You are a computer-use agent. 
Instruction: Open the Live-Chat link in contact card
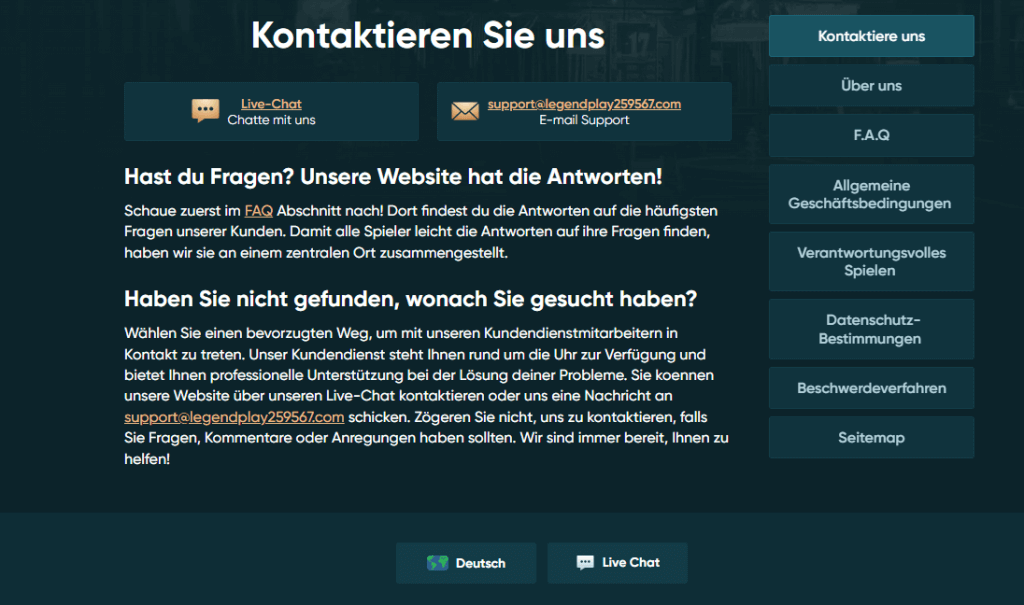click(x=271, y=104)
